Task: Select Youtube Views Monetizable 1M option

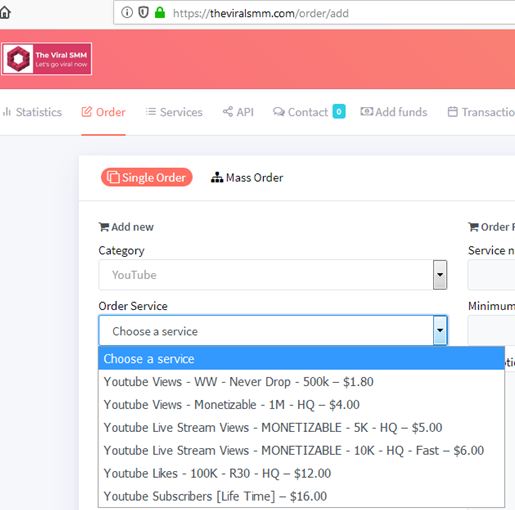Action: coord(301,405)
